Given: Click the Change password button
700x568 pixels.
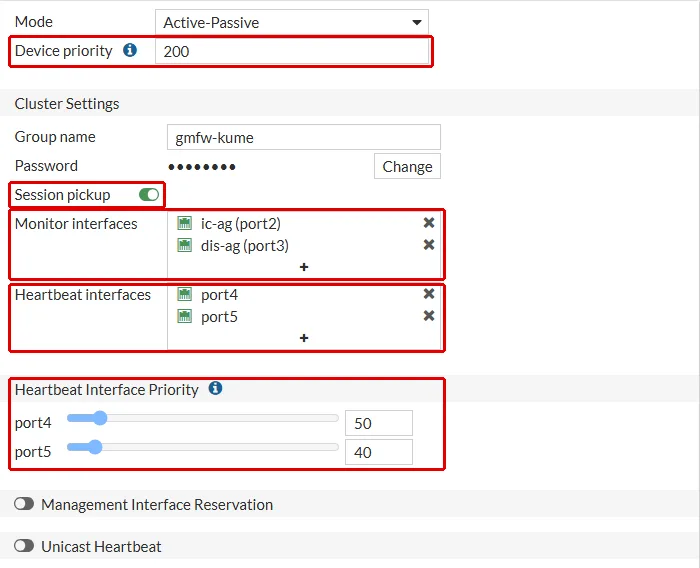Looking at the screenshot, I should point(407,166).
